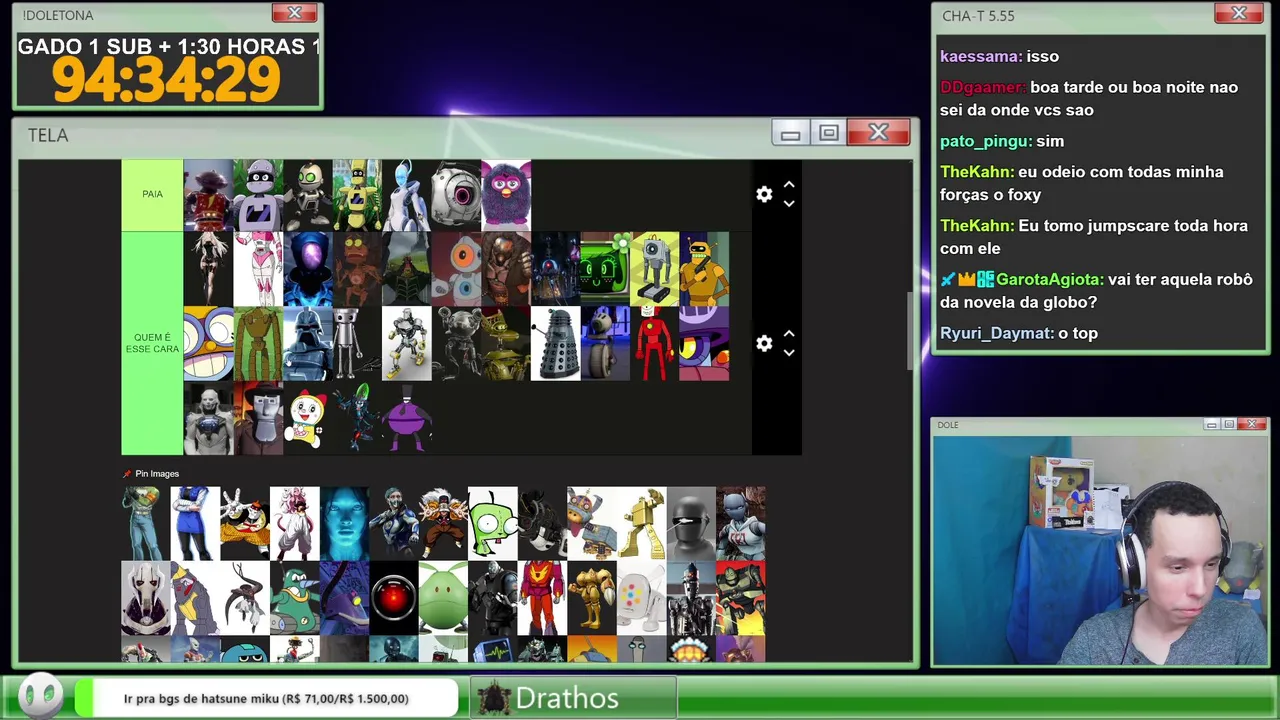The width and height of the screenshot is (1280, 720).
Task: Pick the wheeled robot with the dog-like head
Action: (x=605, y=343)
